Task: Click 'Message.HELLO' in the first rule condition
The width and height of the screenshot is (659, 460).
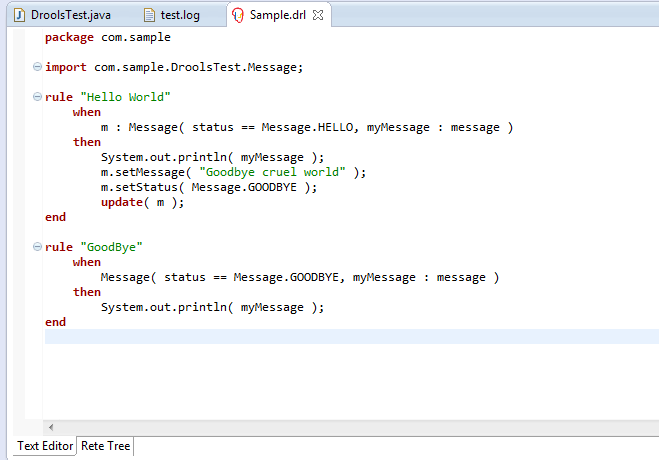Action: pos(307,127)
